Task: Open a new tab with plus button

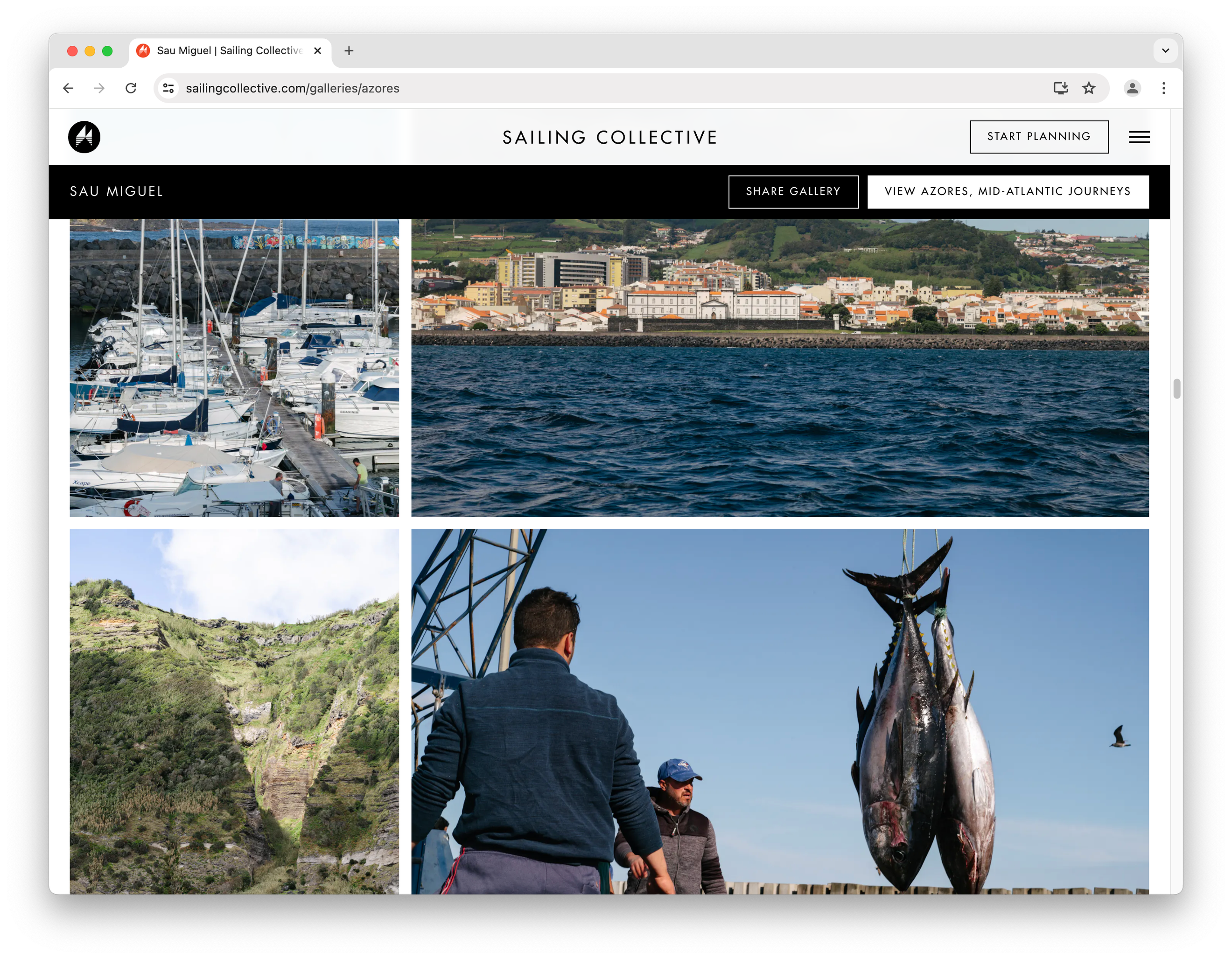Action: 349,51
